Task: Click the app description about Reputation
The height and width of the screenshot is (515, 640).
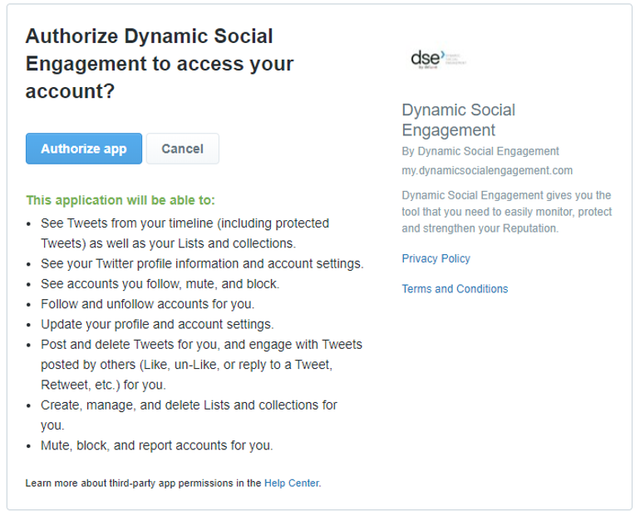Action: point(507,212)
